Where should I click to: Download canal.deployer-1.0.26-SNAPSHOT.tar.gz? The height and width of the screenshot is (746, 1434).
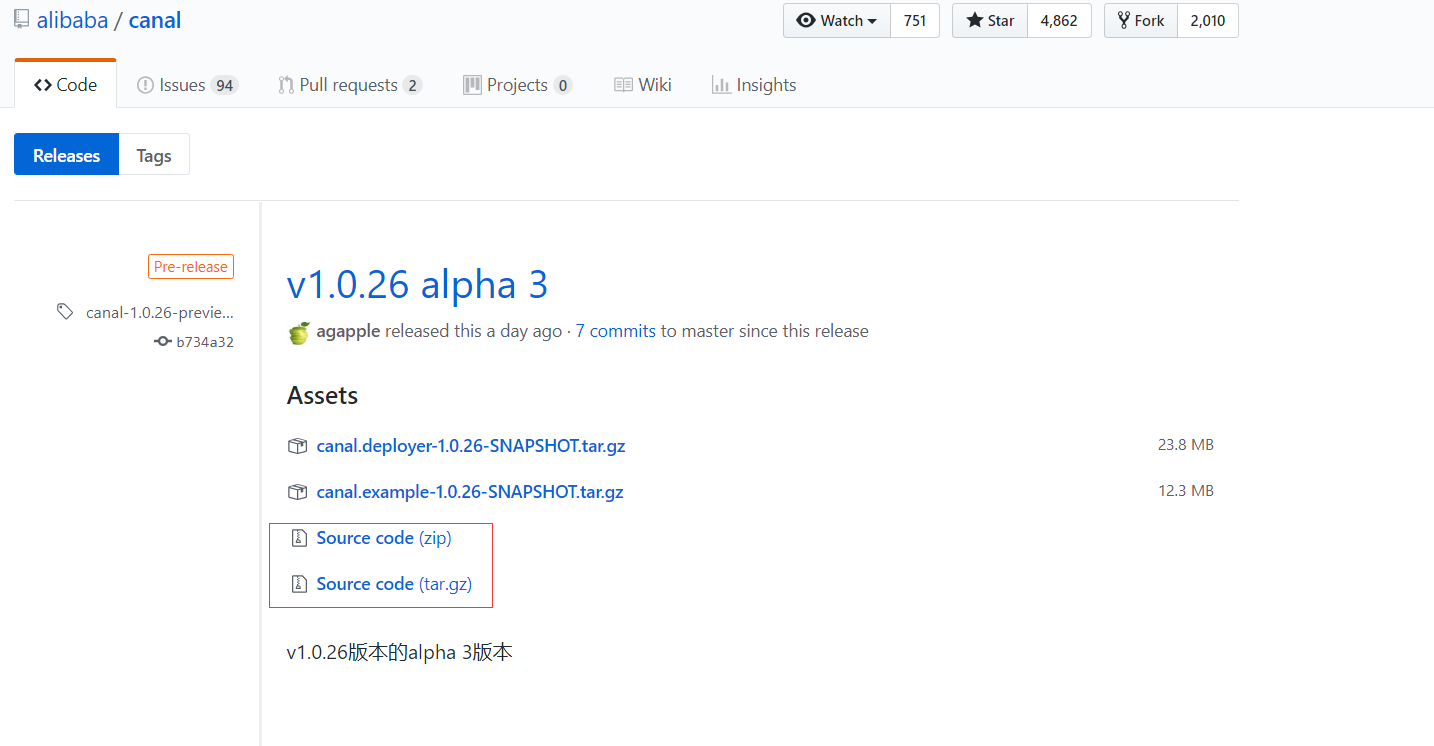click(471, 446)
